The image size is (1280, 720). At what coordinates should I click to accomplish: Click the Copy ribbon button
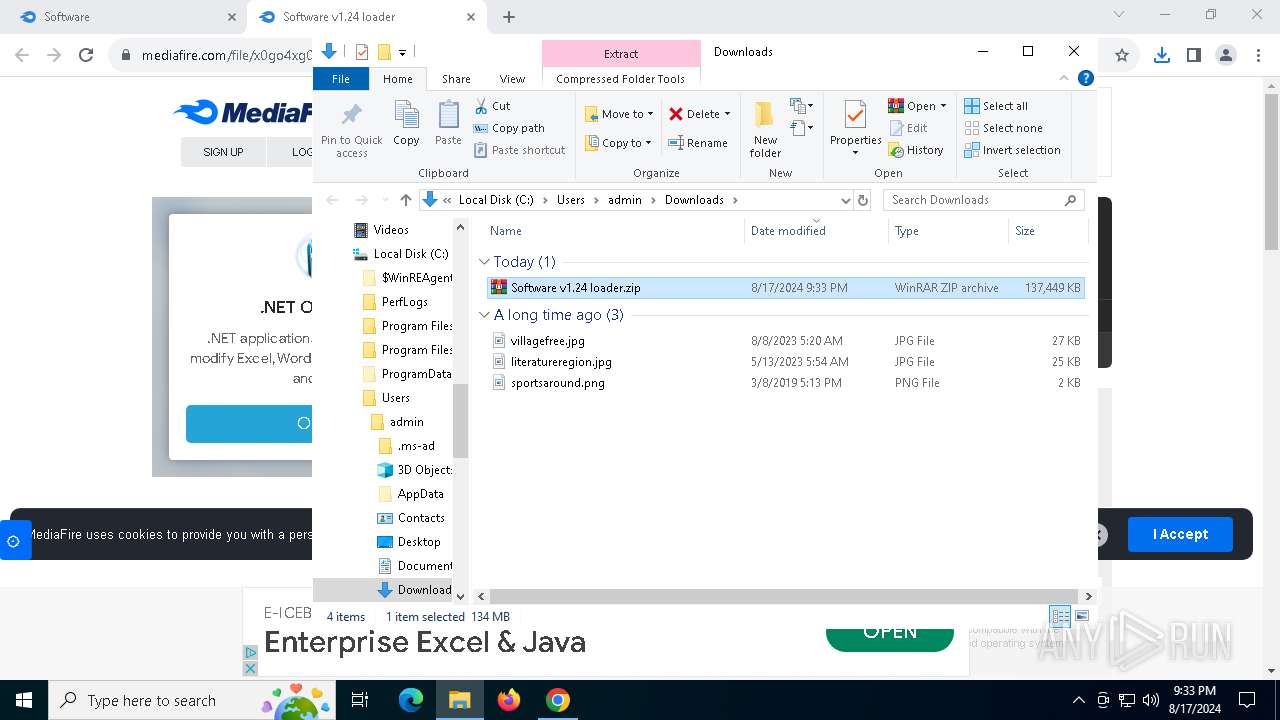(406, 124)
